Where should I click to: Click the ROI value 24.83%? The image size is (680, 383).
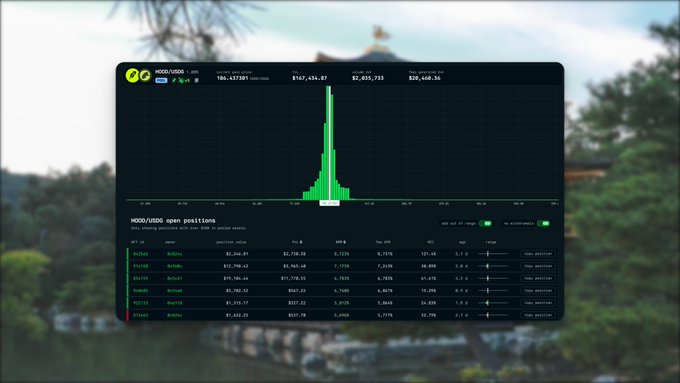[x=428, y=303]
